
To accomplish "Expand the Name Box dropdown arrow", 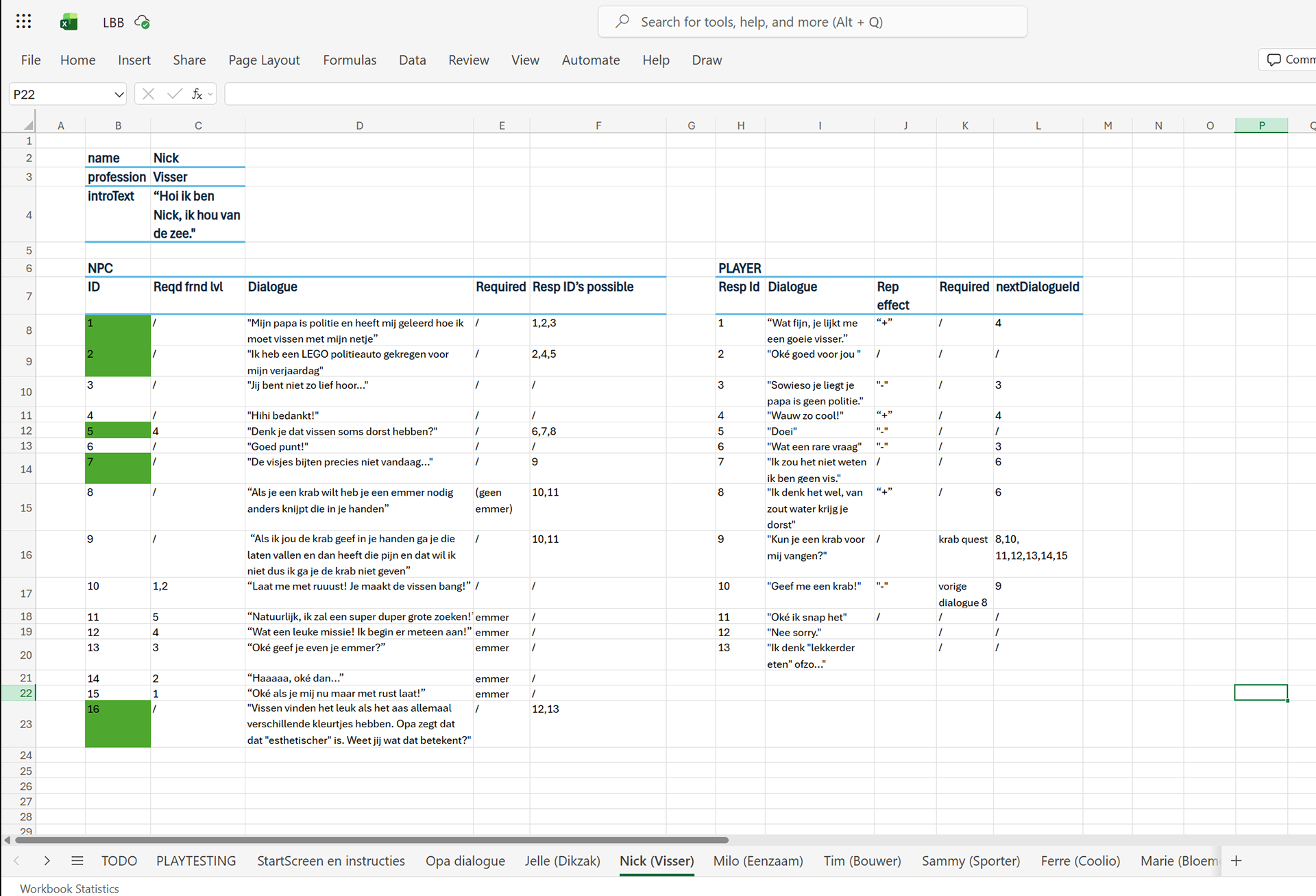I will (x=119, y=94).
